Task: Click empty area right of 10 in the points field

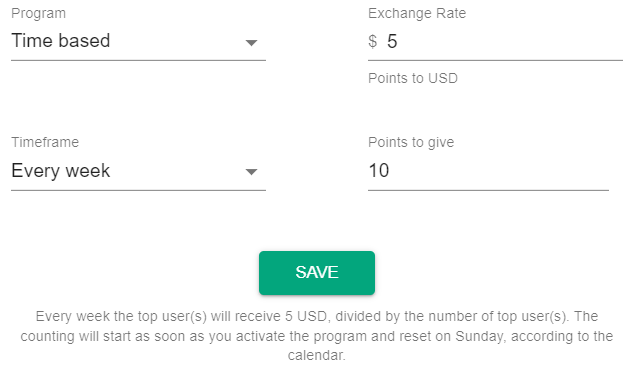Action: [x=499, y=171]
